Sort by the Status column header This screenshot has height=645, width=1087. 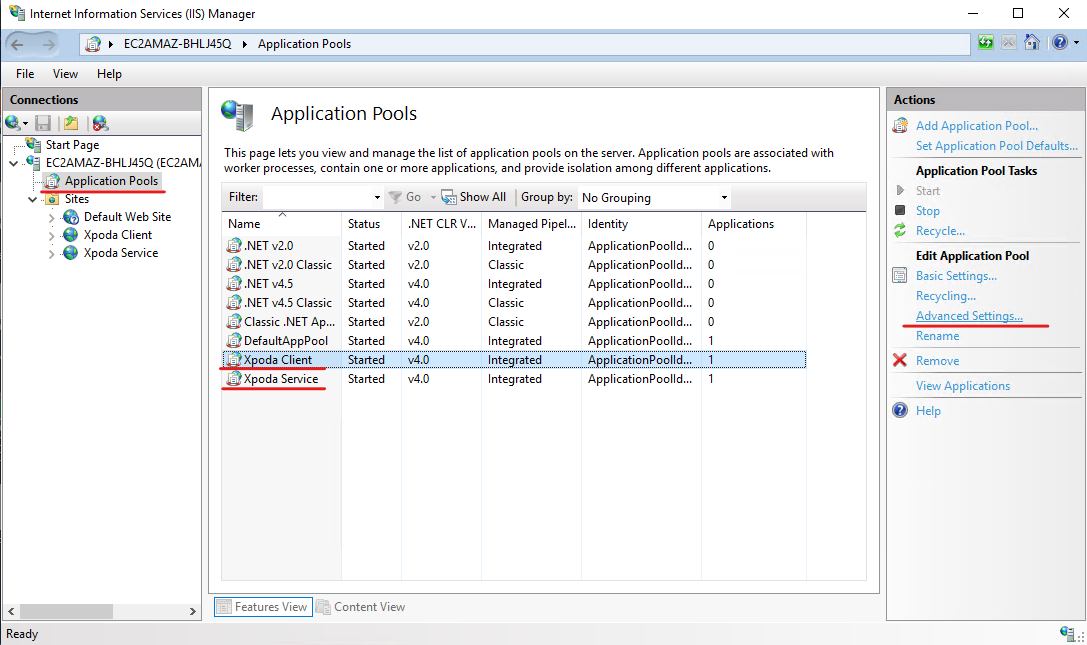point(372,224)
